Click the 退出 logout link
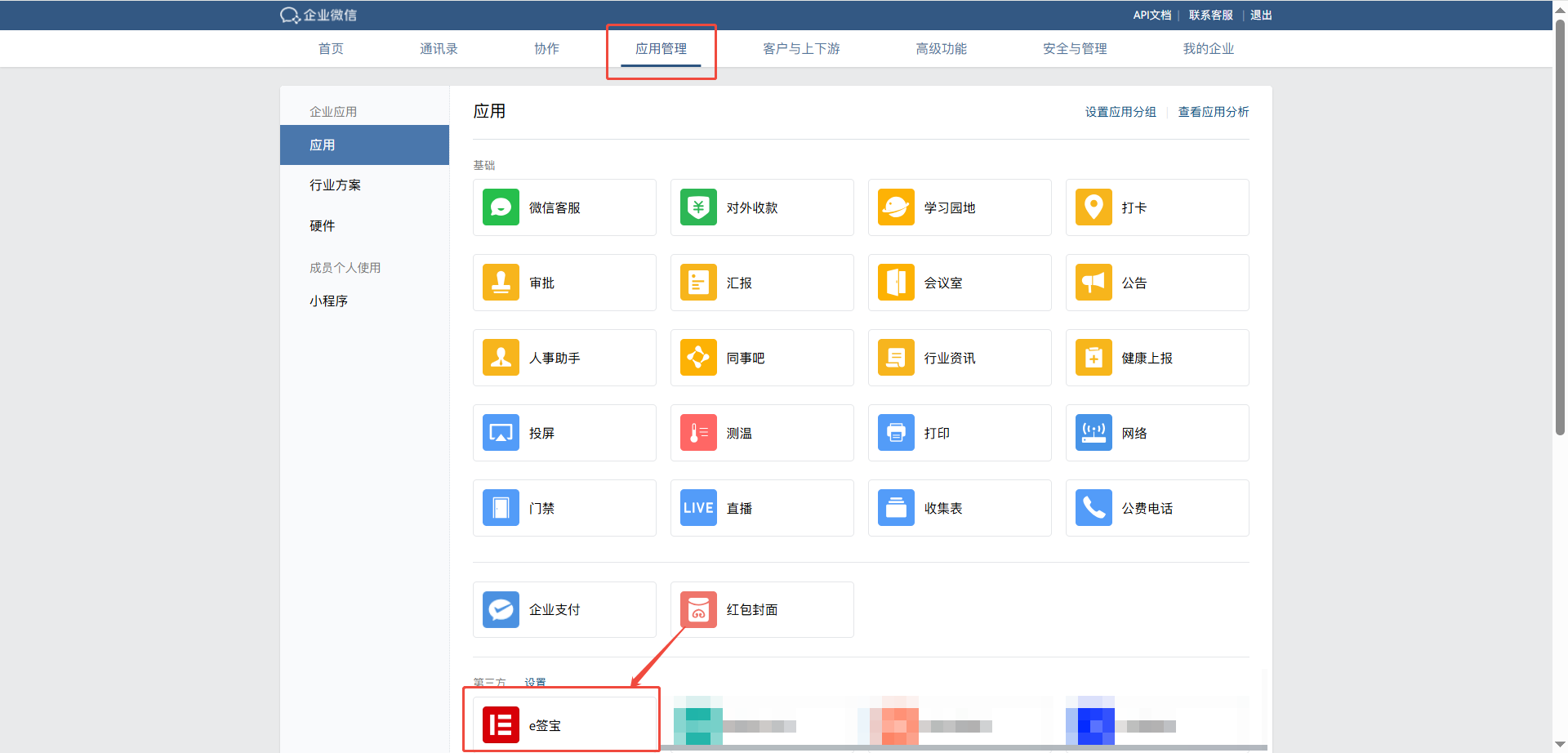The height and width of the screenshot is (753, 1568). pyautogui.click(x=1261, y=15)
